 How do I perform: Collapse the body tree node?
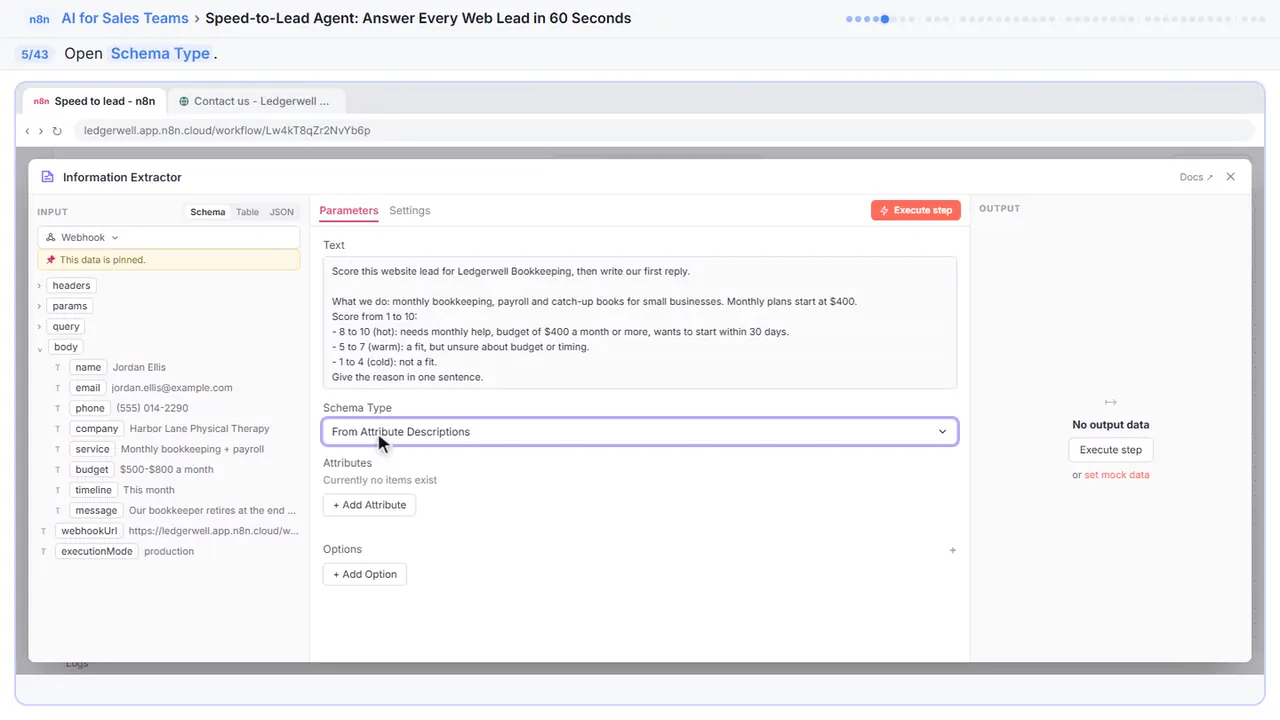coord(40,348)
